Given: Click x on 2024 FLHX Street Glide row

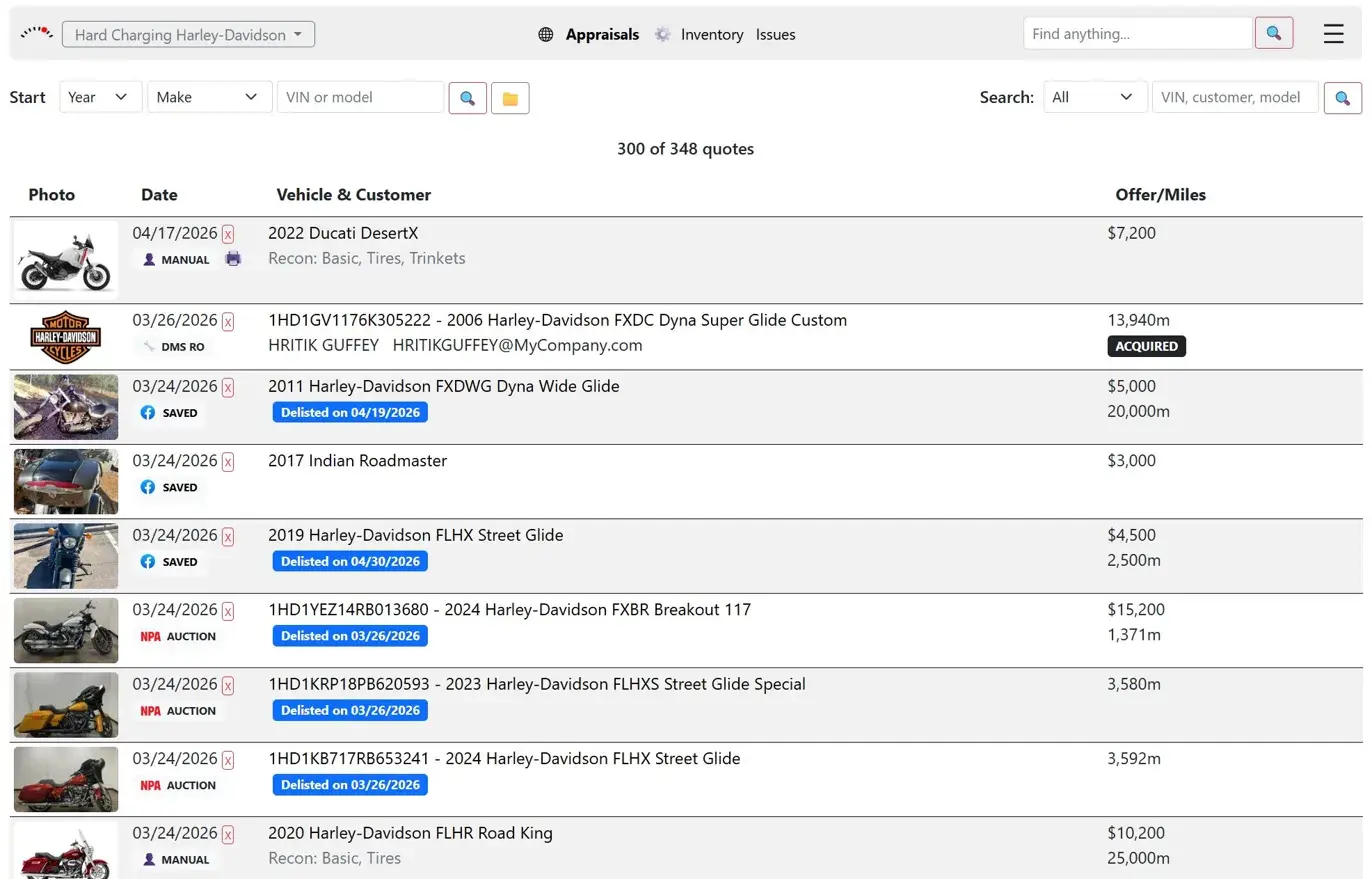Looking at the screenshot, I should click(228, 760).
